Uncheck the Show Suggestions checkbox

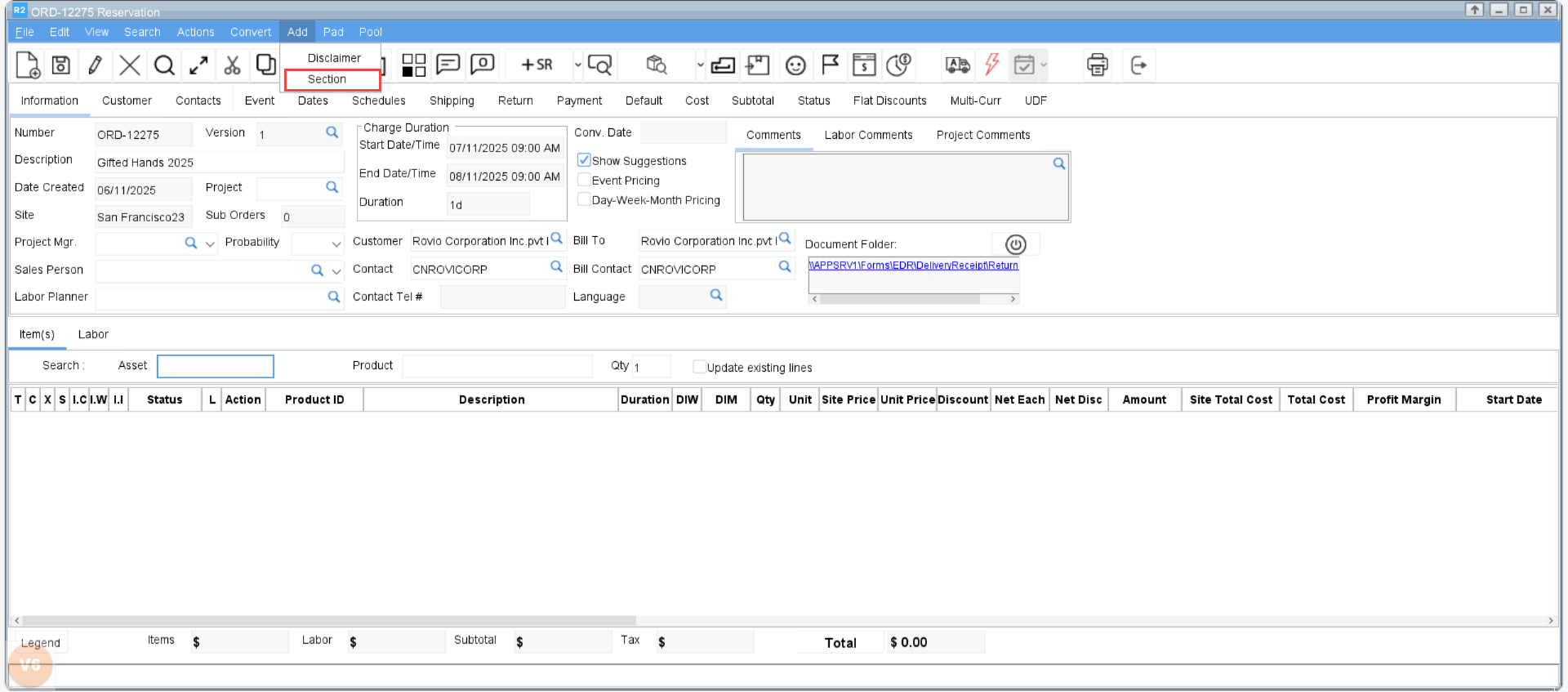point(584,160)
